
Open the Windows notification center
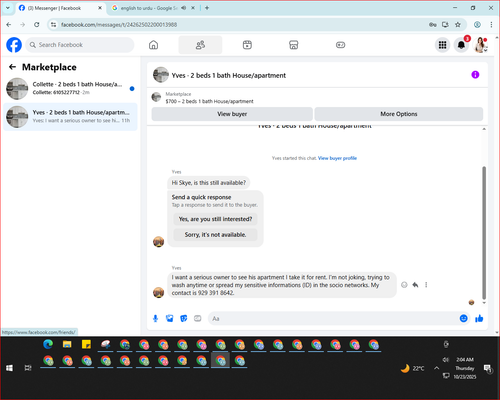coord(488,368)
